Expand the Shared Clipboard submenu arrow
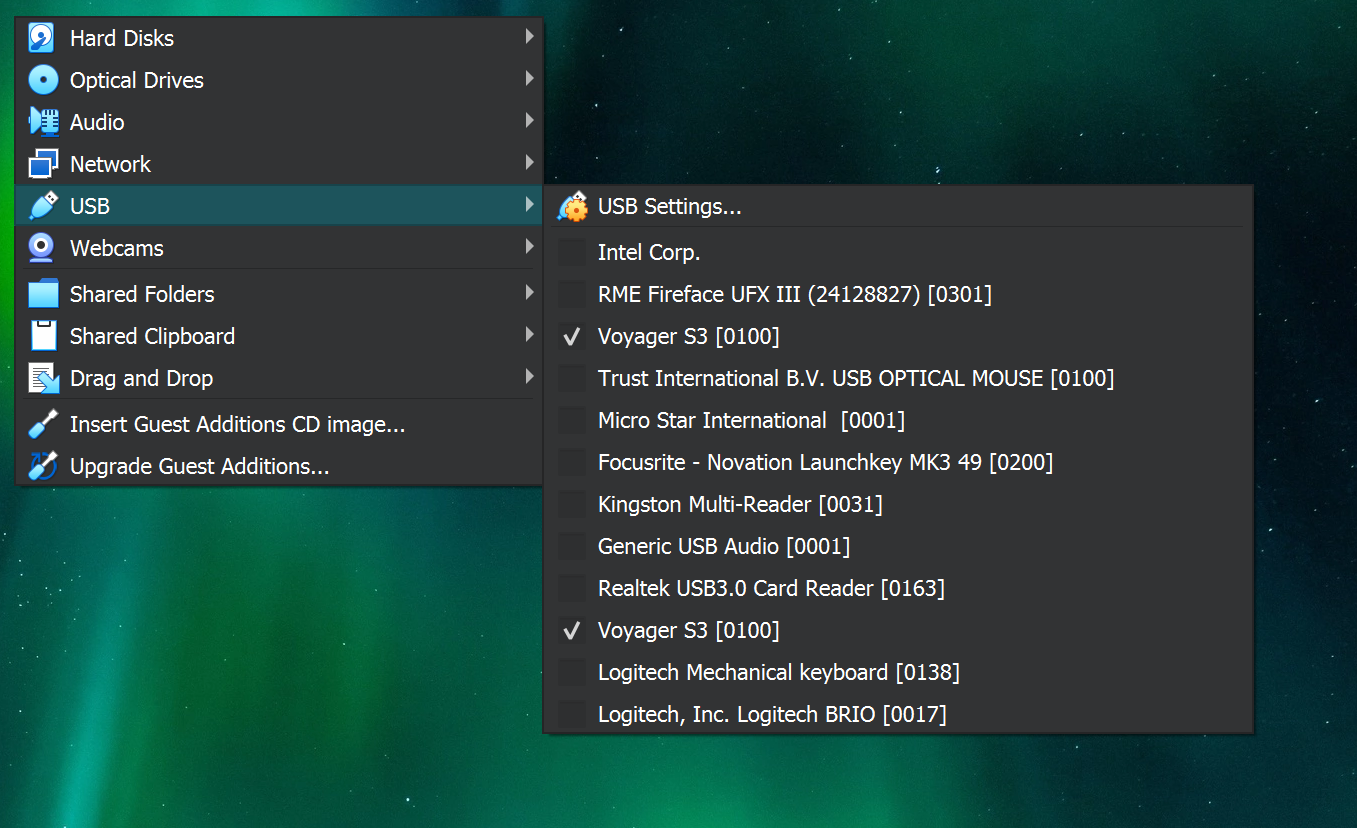 (529, 335)
